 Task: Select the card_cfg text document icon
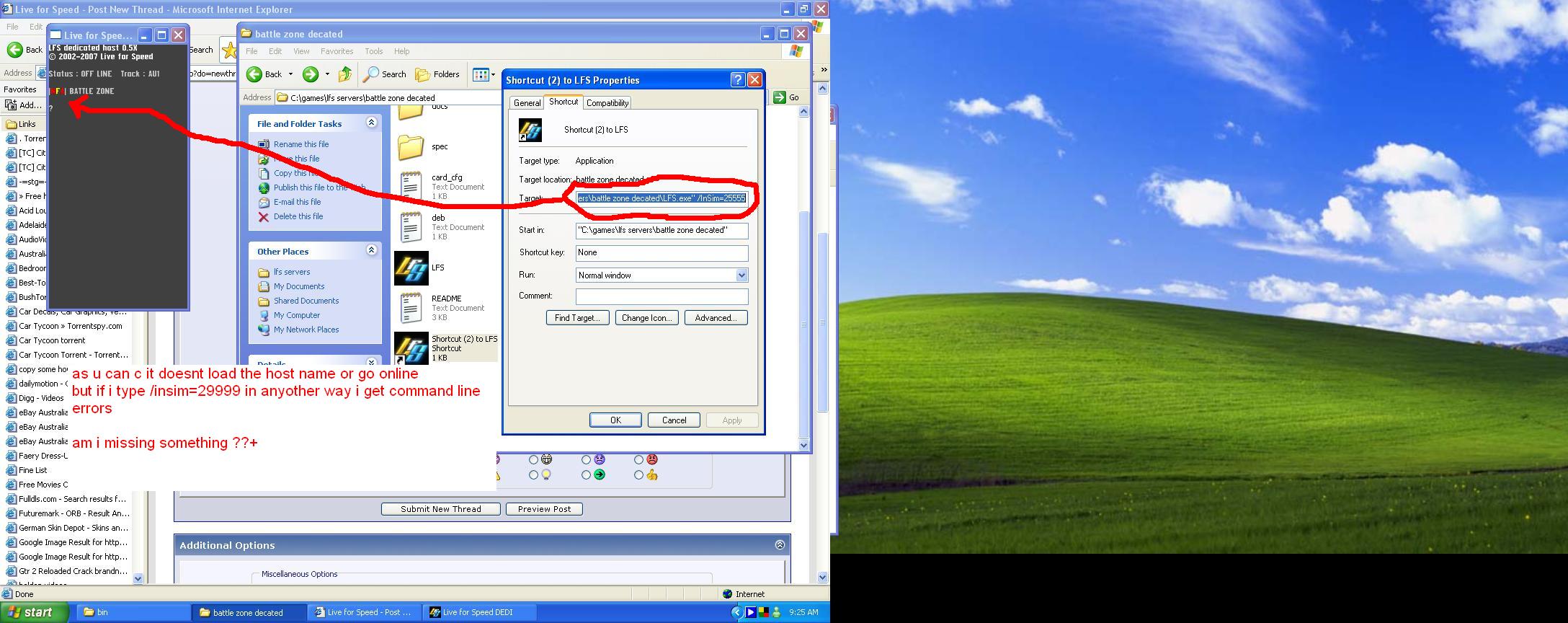(411, 186)
